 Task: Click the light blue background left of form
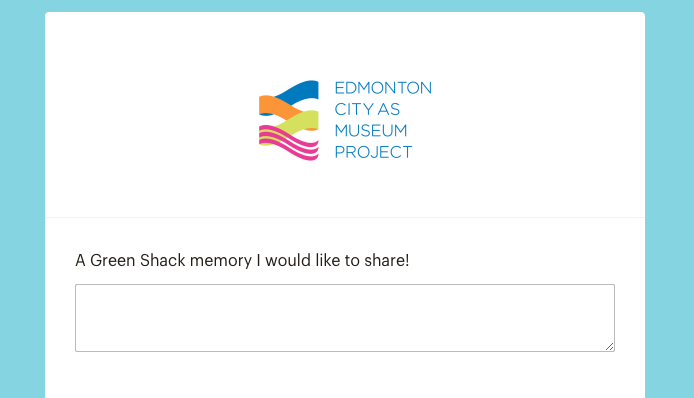pyautogui.click(x=22, y=199)
